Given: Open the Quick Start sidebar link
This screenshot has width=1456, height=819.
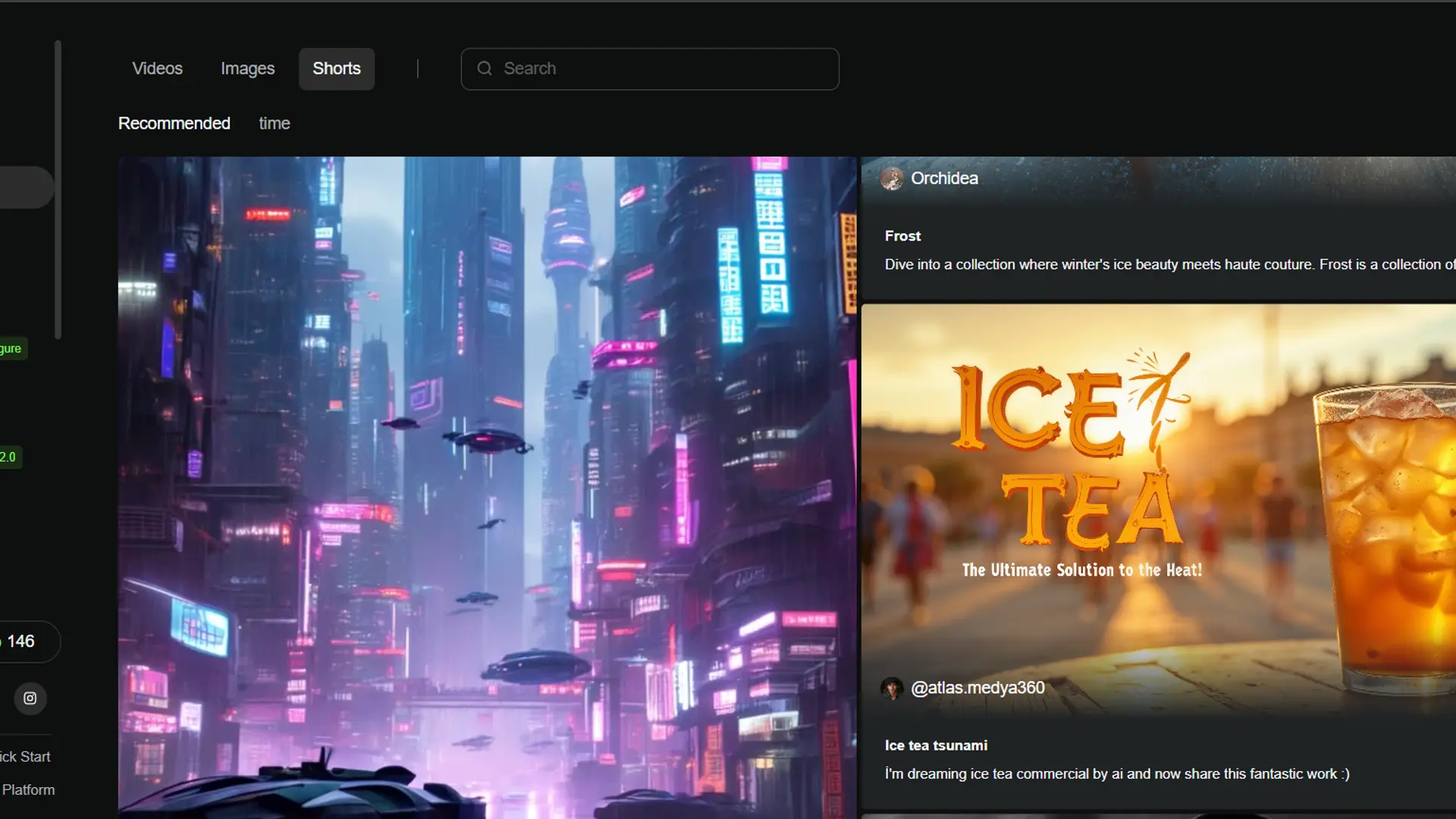Looking at the screenshot, I should point(25,757).
